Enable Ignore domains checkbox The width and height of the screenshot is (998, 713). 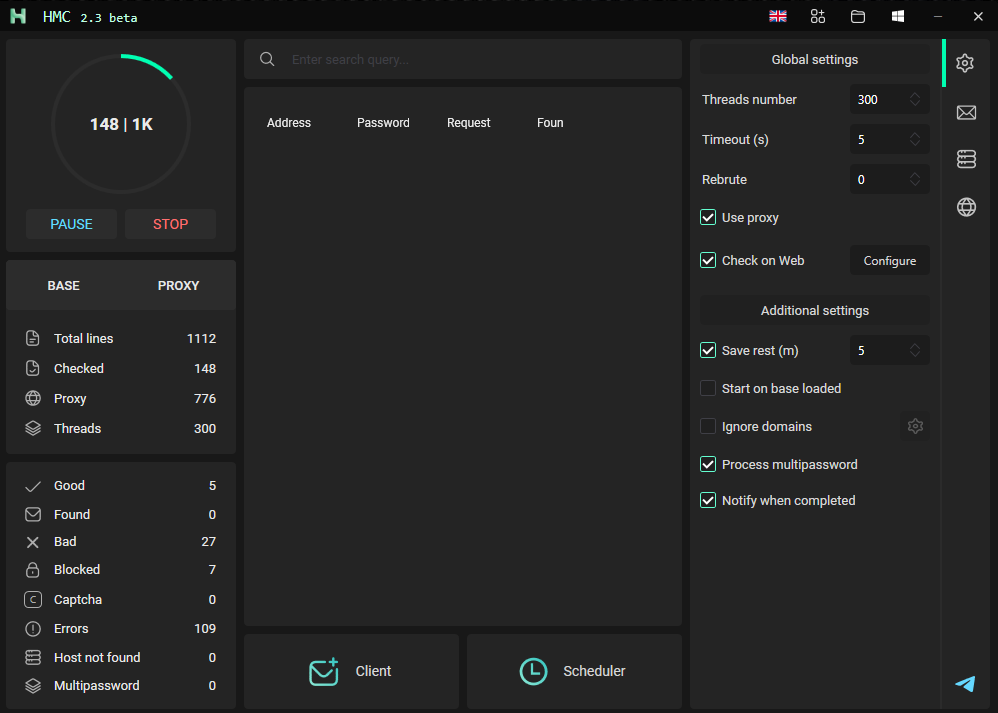(708, 426)
